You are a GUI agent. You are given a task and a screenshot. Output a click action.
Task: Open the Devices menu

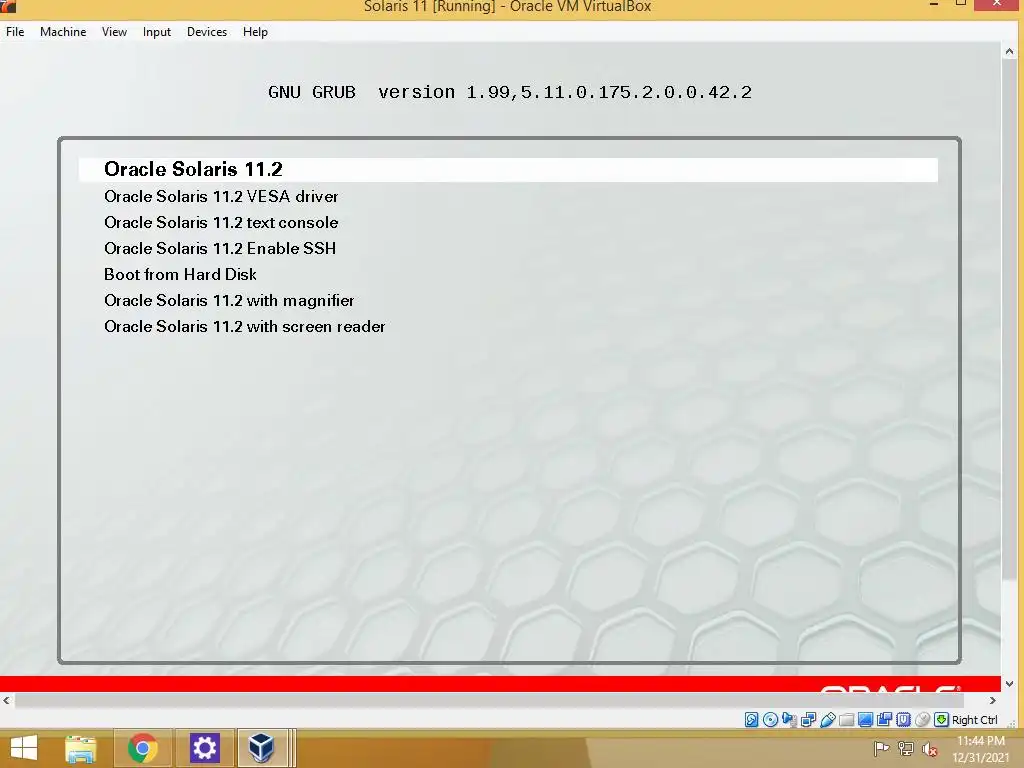[x=207, y=31]
